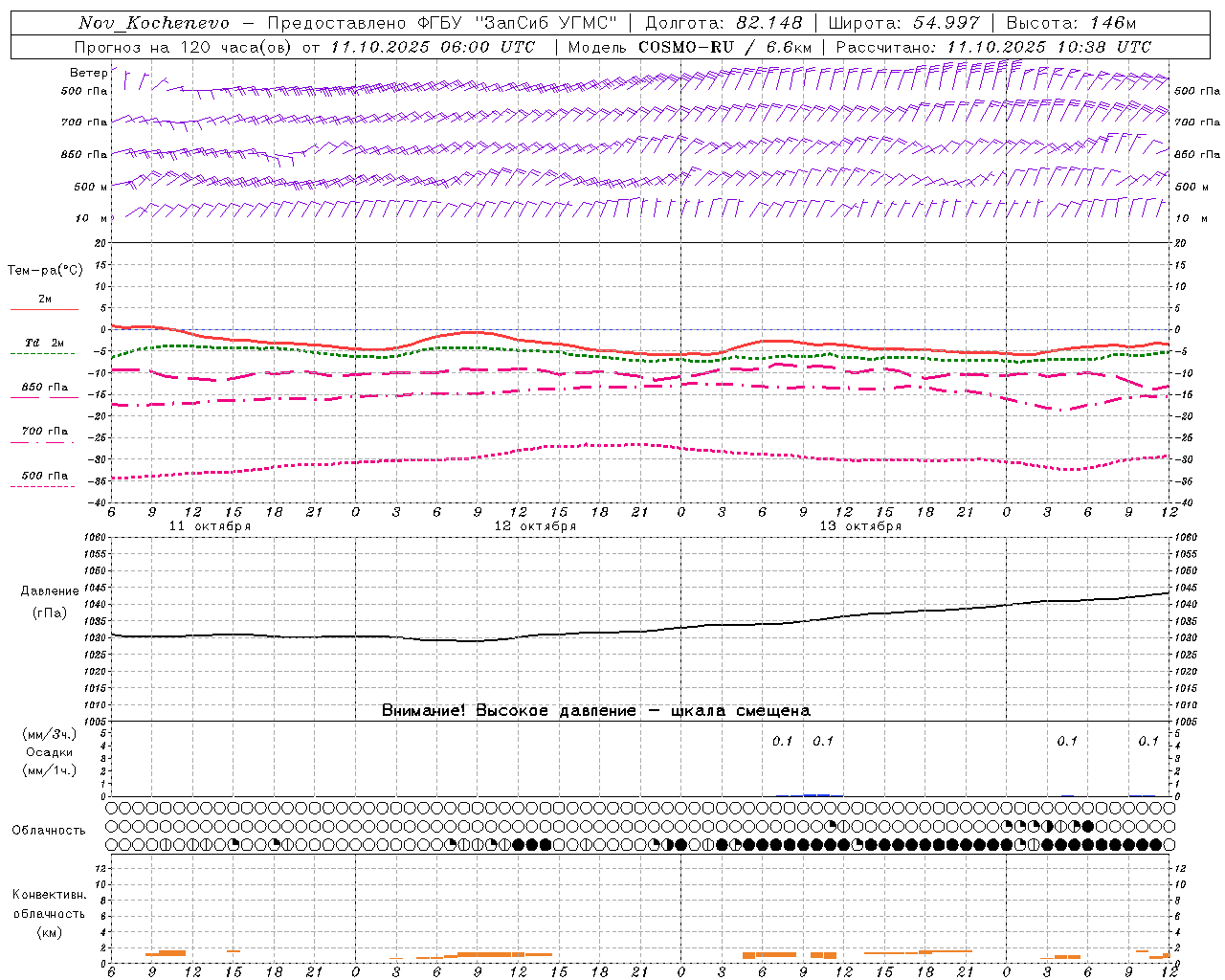Click 'Предоставлено ФГБУ "ЗапСиб УГМС"' provider text
Viewport: 1225px width, 980px height.
(442, 23)
